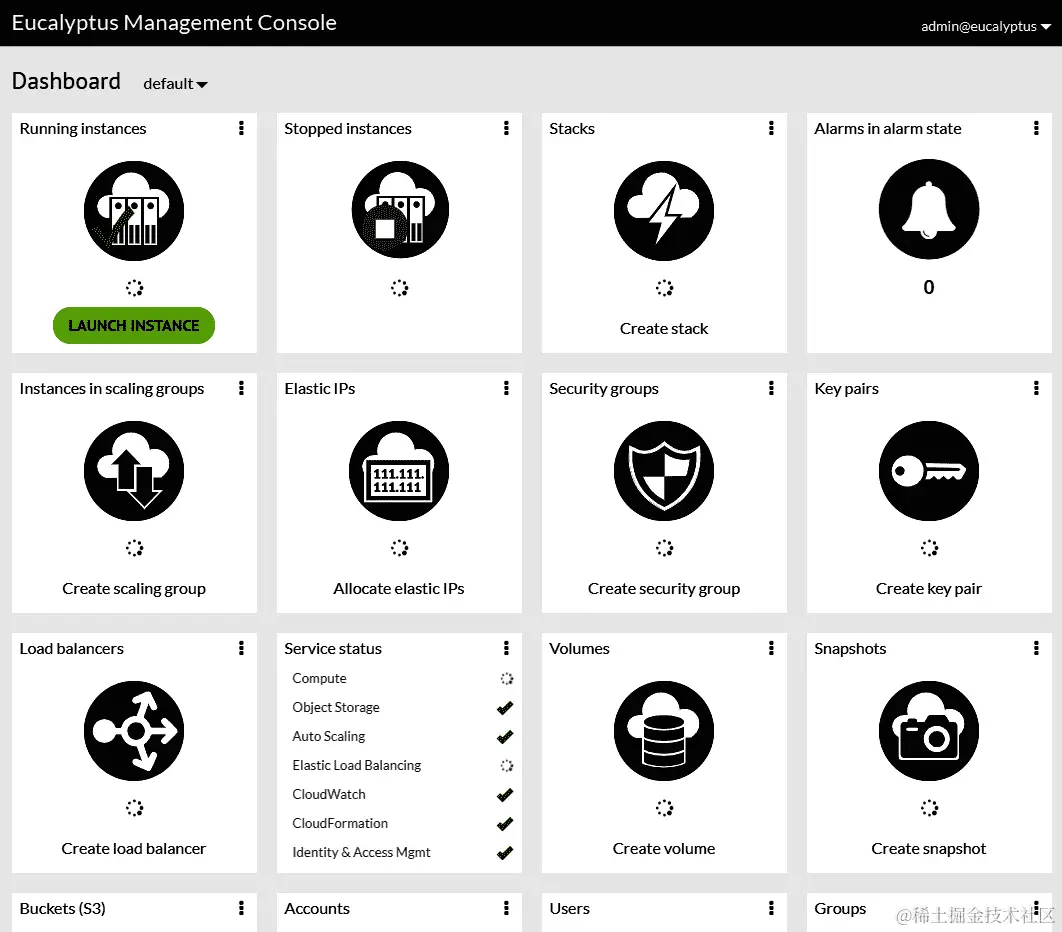Click the Create security group link

point(664,589)
